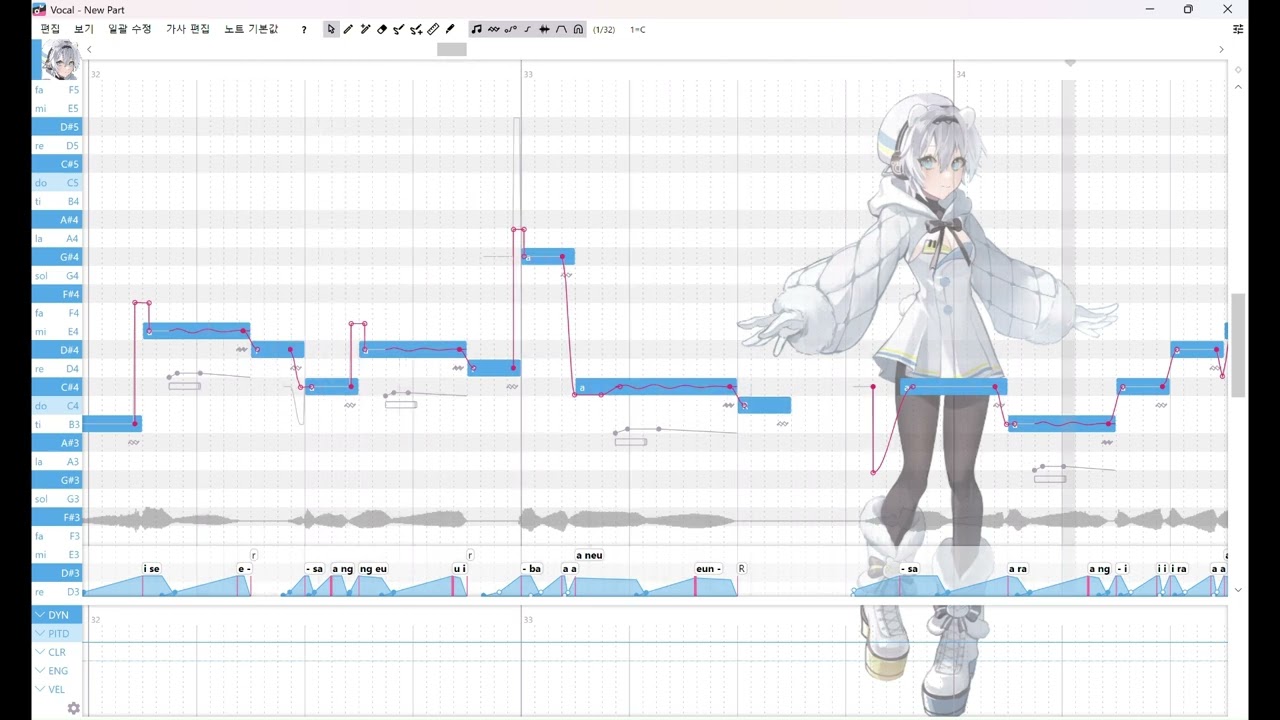Expand the PITD expression chevron
This screenshot has width=1280, height=720.
tap(40, 633)
